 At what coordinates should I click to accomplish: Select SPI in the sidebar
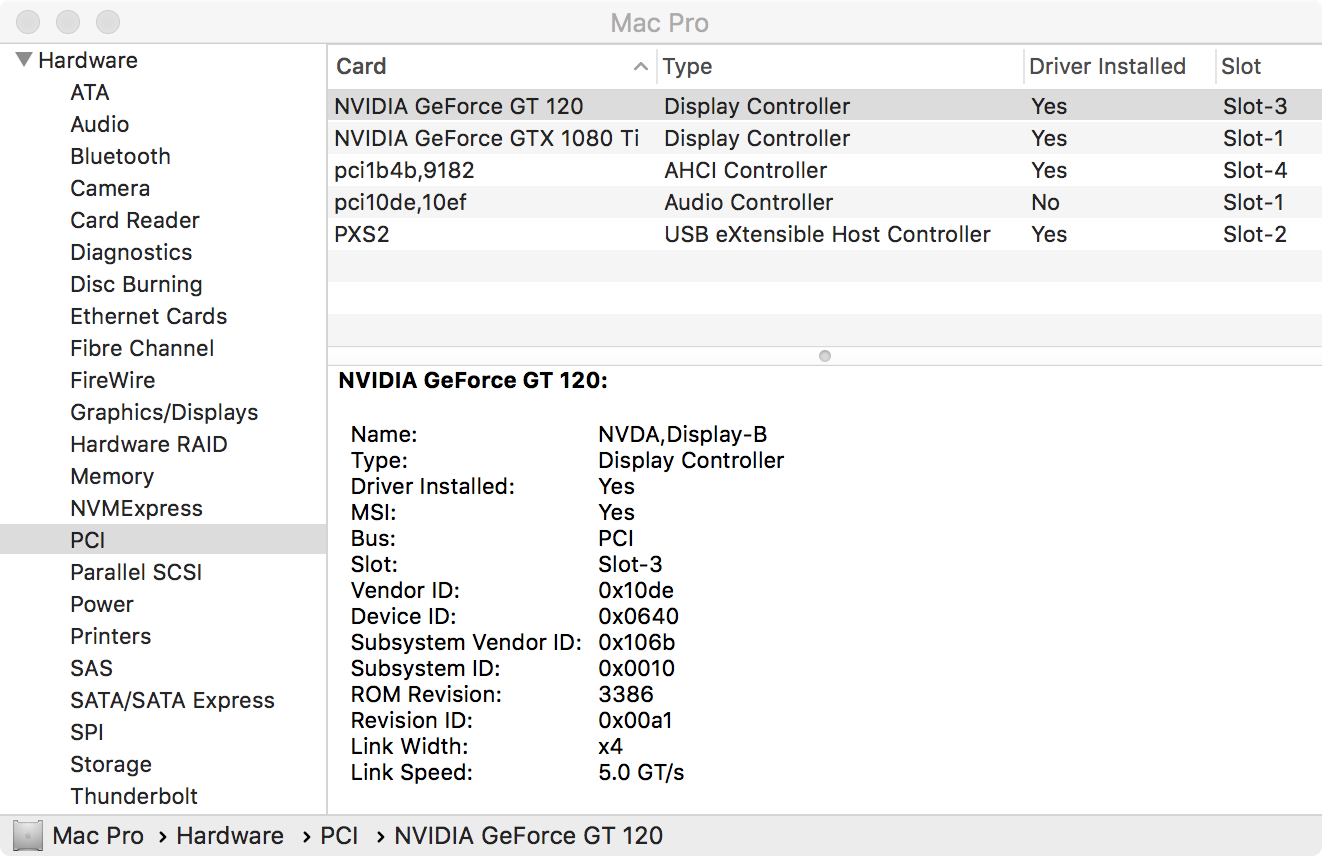[x=87, y=732]
